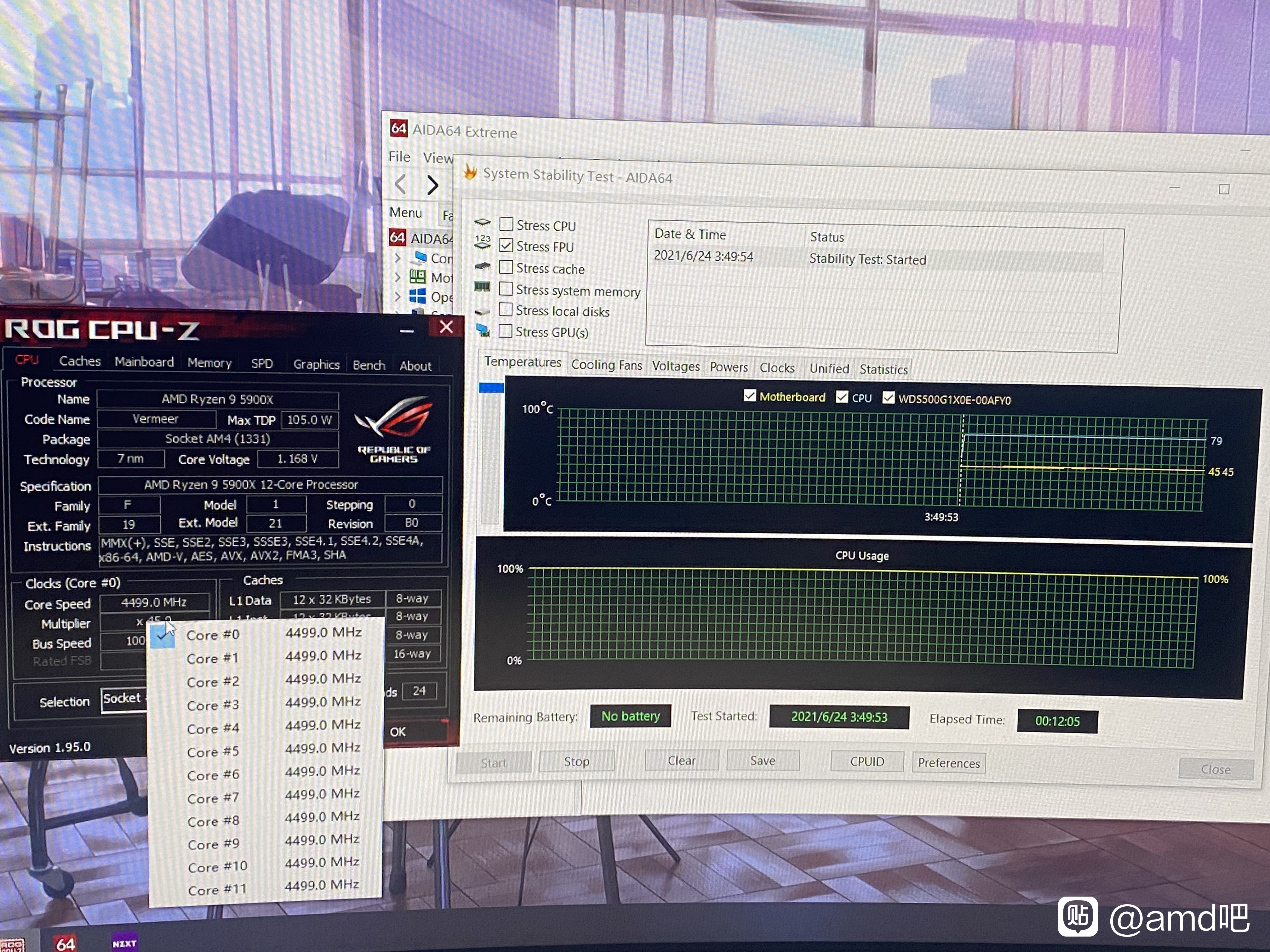Maximize the System Stability Test window
The image size is (1270, 952).
pyautogui.click(x=1224, y=190)
